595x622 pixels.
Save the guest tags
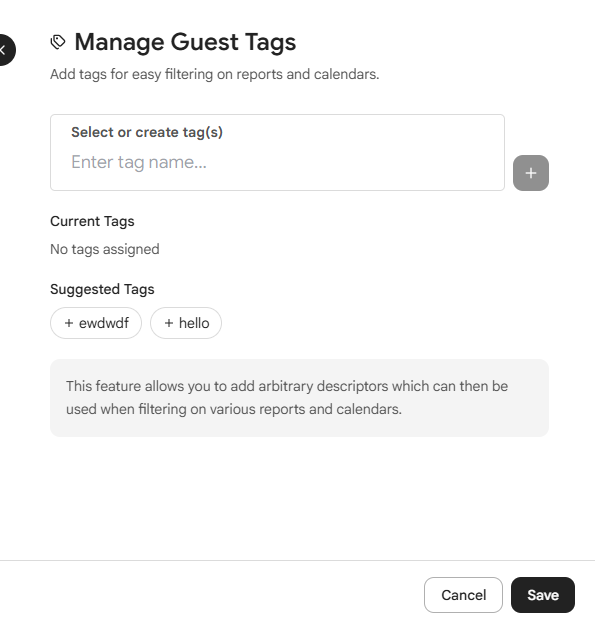[543, 595]
